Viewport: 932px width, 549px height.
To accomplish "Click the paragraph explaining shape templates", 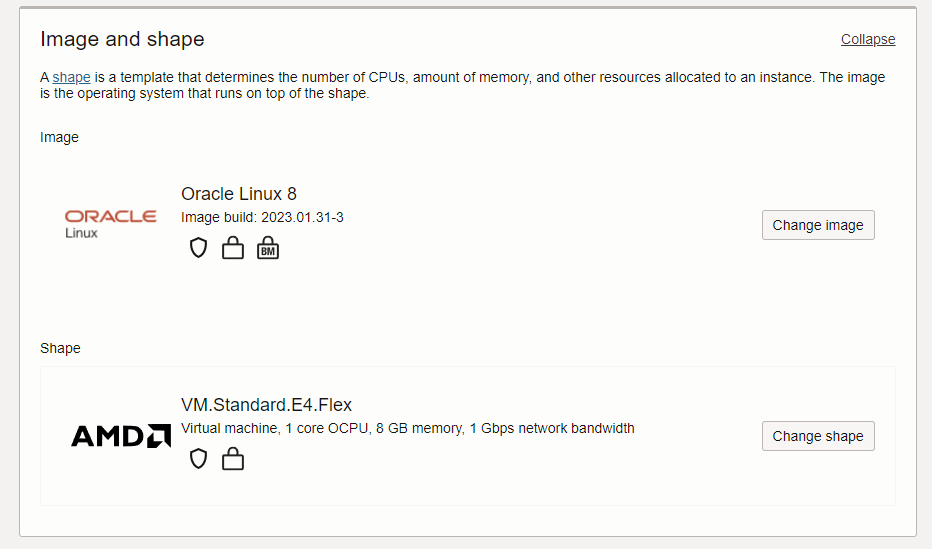I will [462, 86].
